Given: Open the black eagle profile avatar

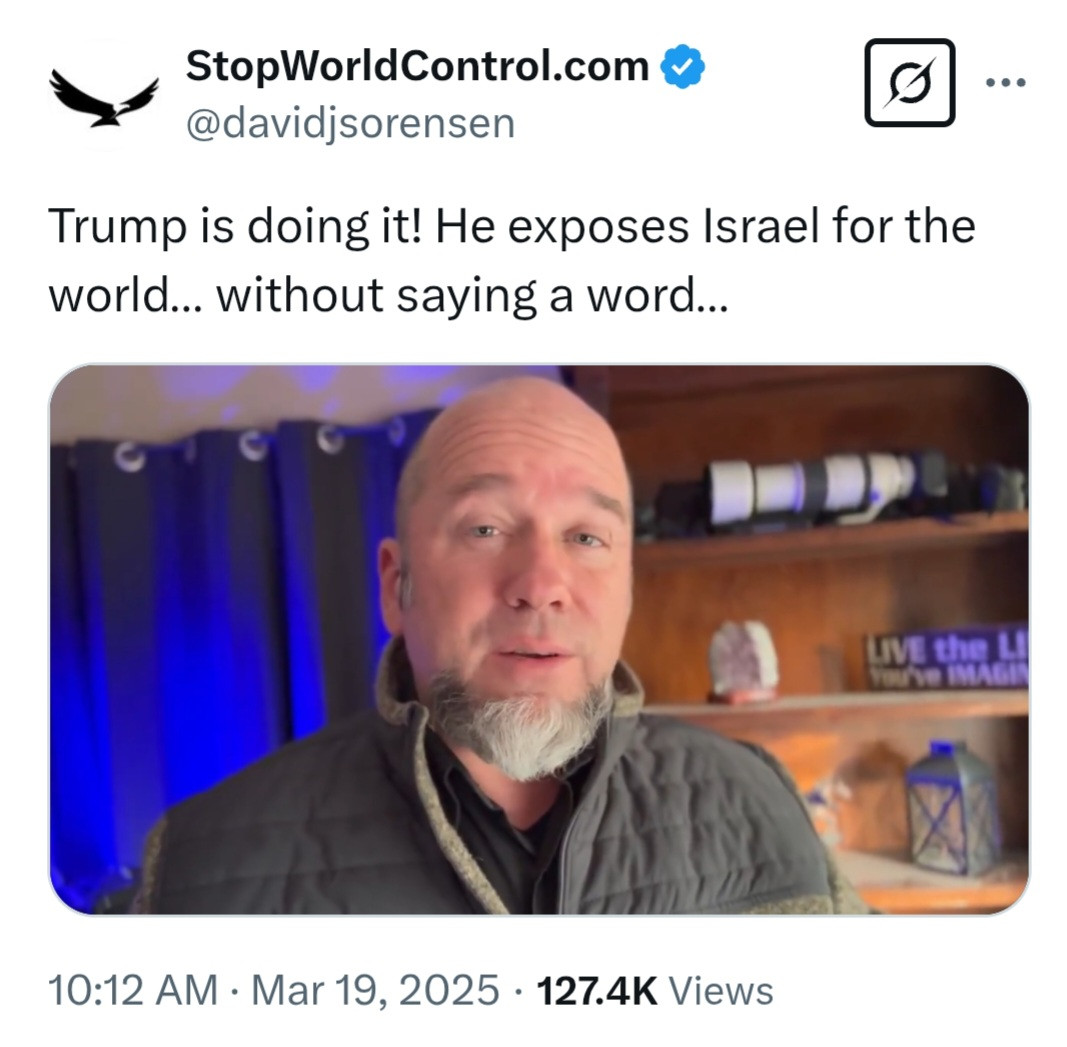Looking at the screenshot, I should [103, 95].
